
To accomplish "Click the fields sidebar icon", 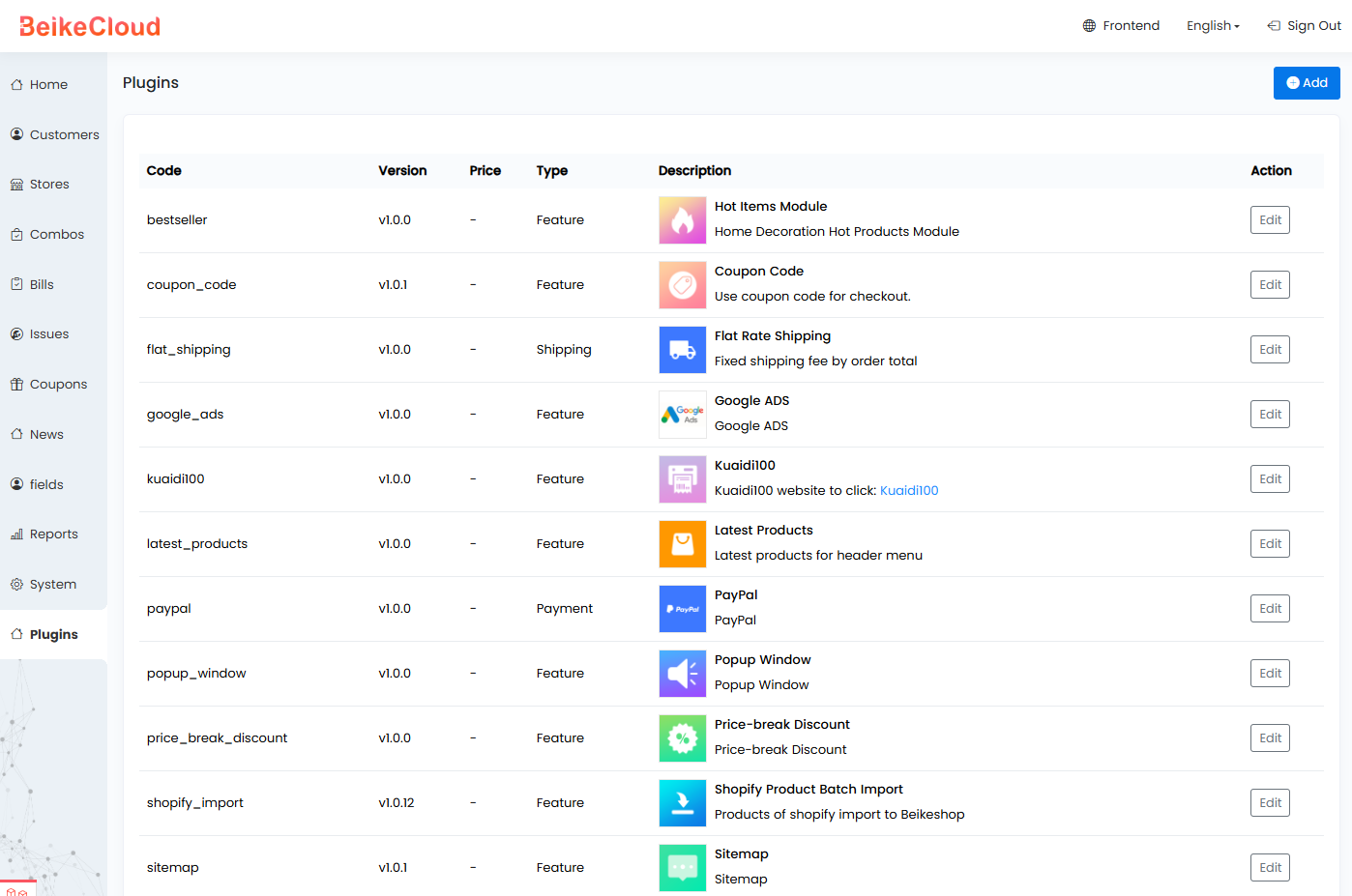I will 16,484.
